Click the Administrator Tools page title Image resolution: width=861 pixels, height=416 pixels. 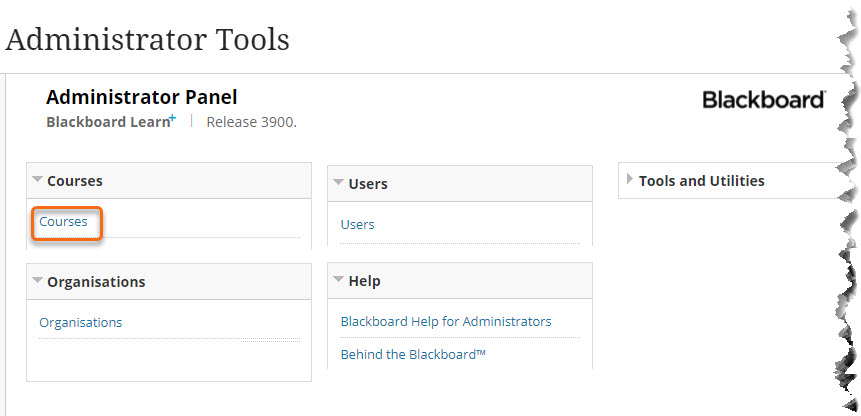[147, 40]
